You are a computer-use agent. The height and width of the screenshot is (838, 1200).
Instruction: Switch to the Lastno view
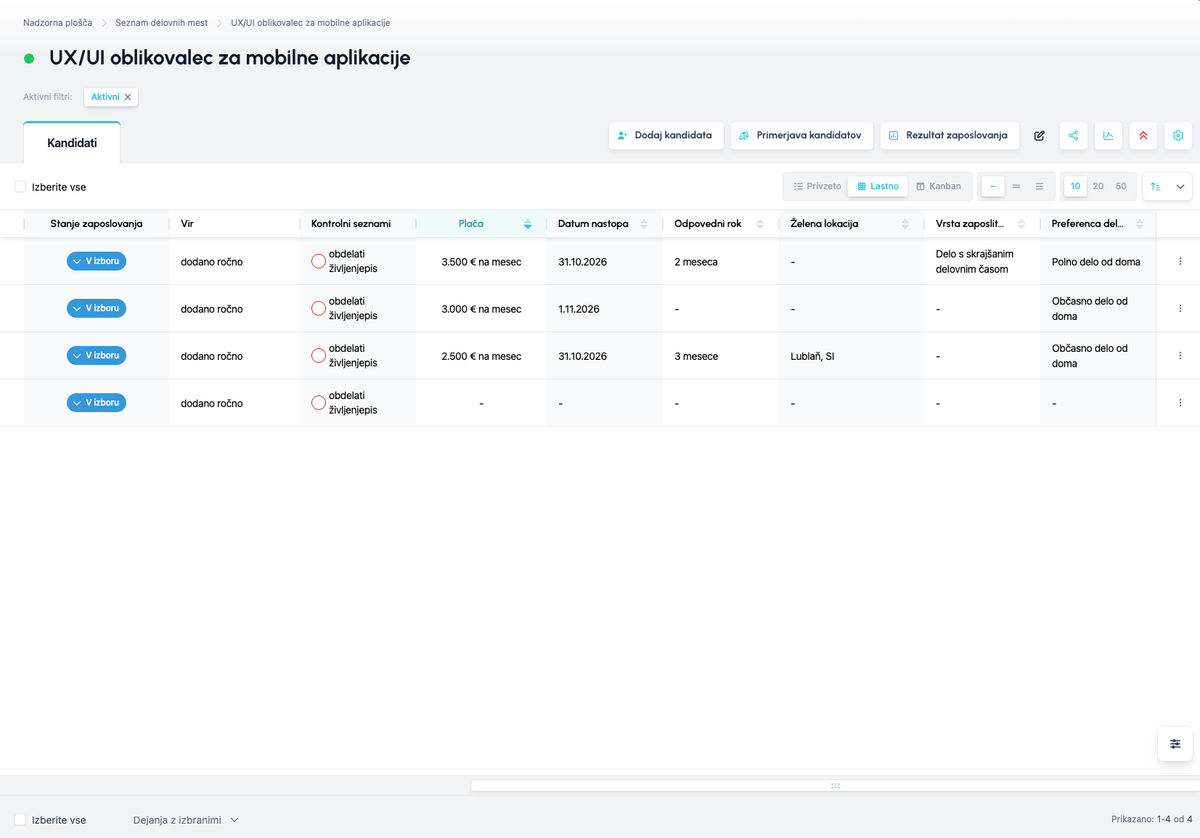pyautogui.click(x=878, y=187)
